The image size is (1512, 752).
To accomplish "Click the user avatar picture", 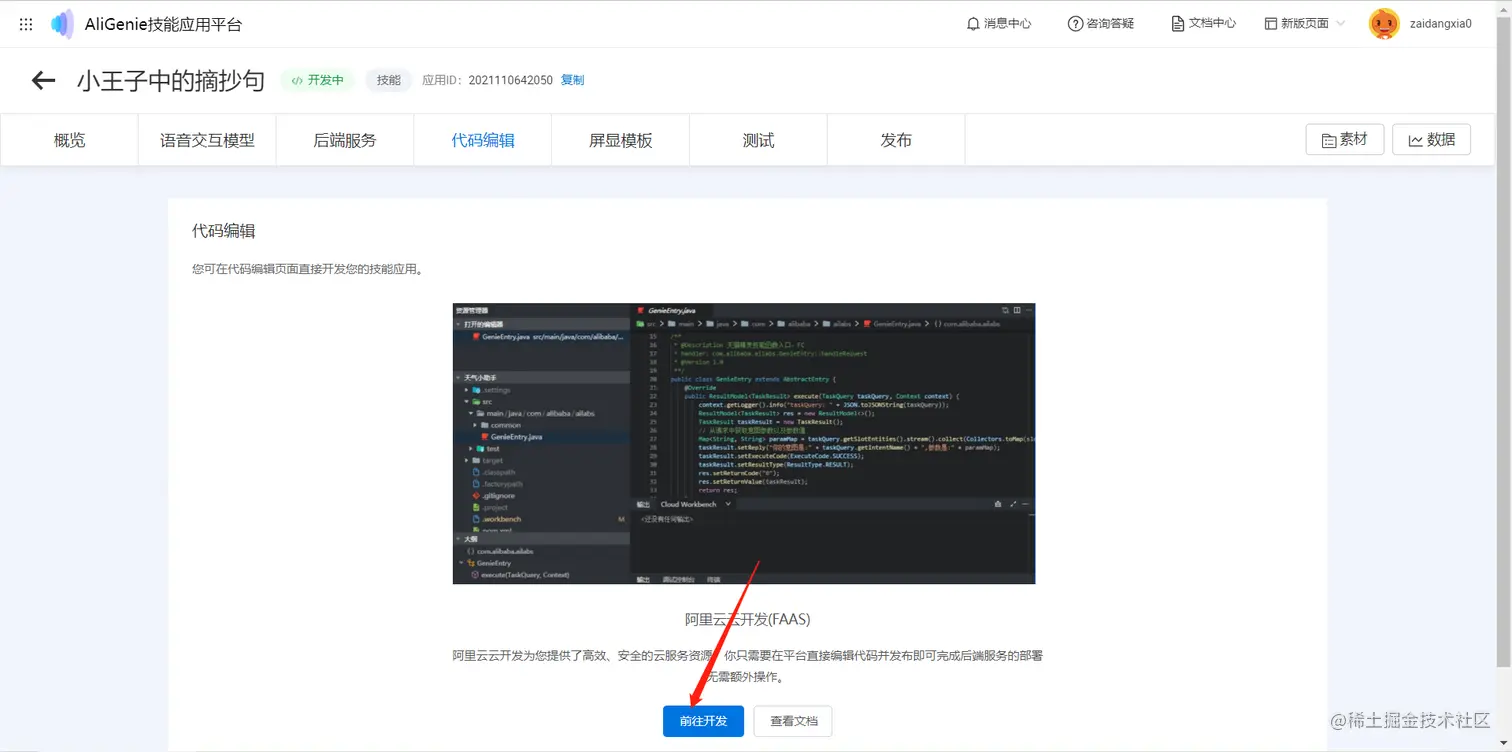I will pyautogui.click(x=1384, y=24).
